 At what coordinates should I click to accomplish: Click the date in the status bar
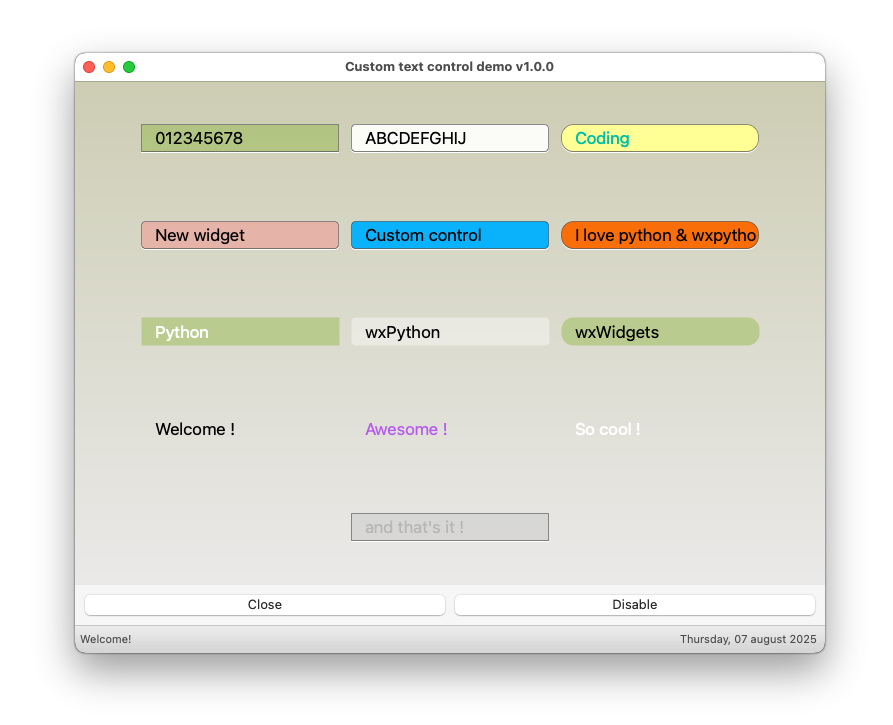coord(748,639)
